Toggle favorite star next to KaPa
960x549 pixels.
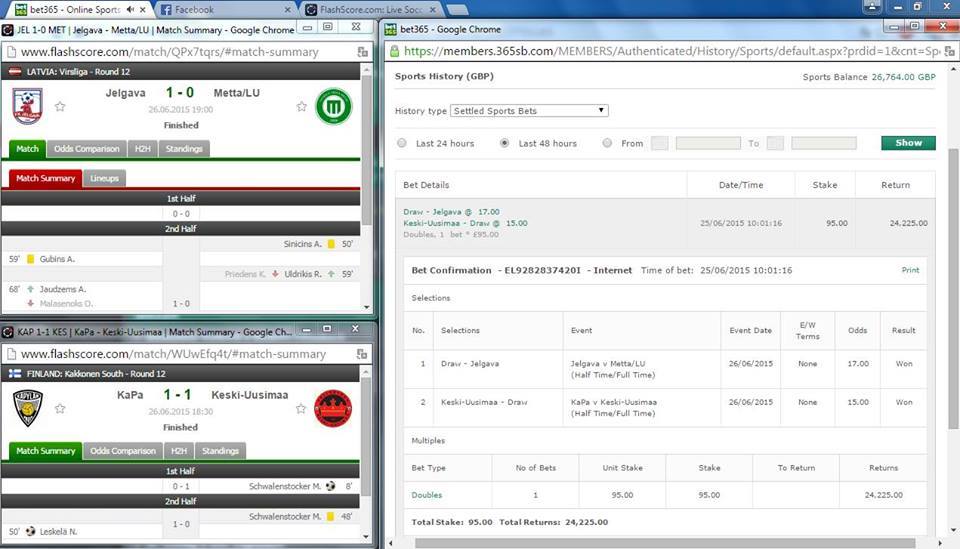[60, 408]
